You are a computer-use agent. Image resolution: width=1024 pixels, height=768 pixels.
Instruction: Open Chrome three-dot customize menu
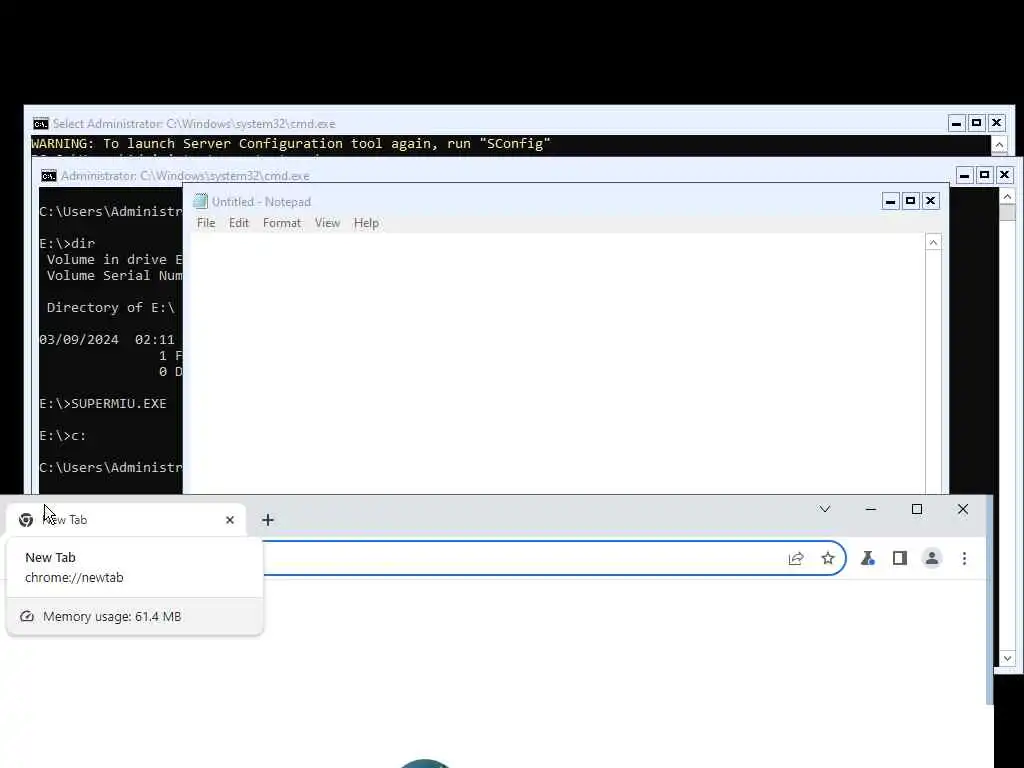(965, 558)
